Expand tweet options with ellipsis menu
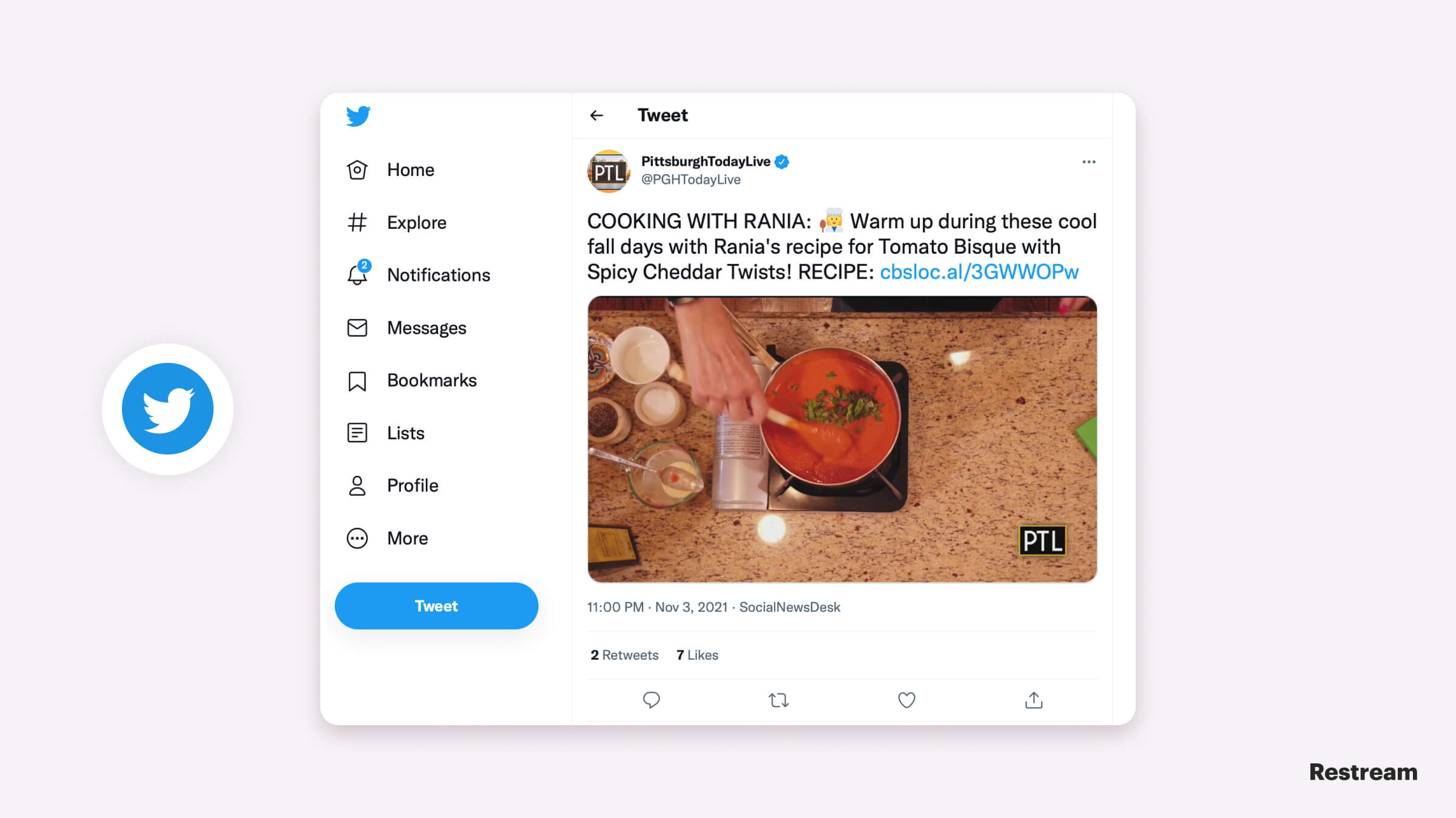The height and width of the screenshot is (818, 1456). (x=1088, y=162)
